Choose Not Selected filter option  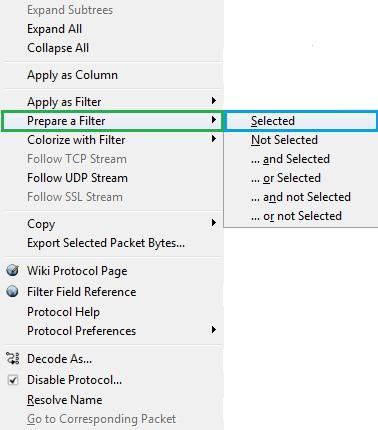(284, 140)
